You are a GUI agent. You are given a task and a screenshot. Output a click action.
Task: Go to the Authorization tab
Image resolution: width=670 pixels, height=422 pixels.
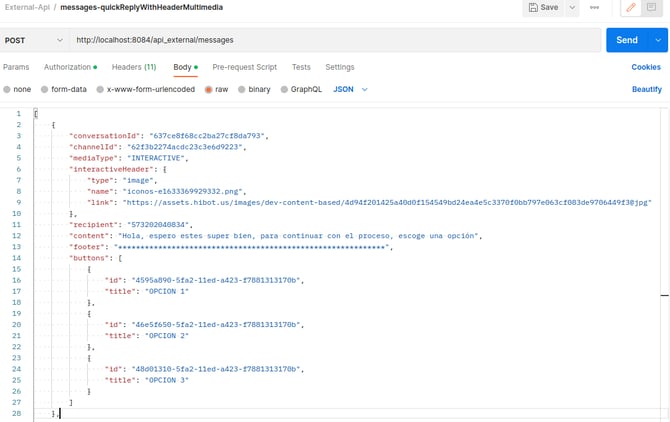click(x=69, y=67)
